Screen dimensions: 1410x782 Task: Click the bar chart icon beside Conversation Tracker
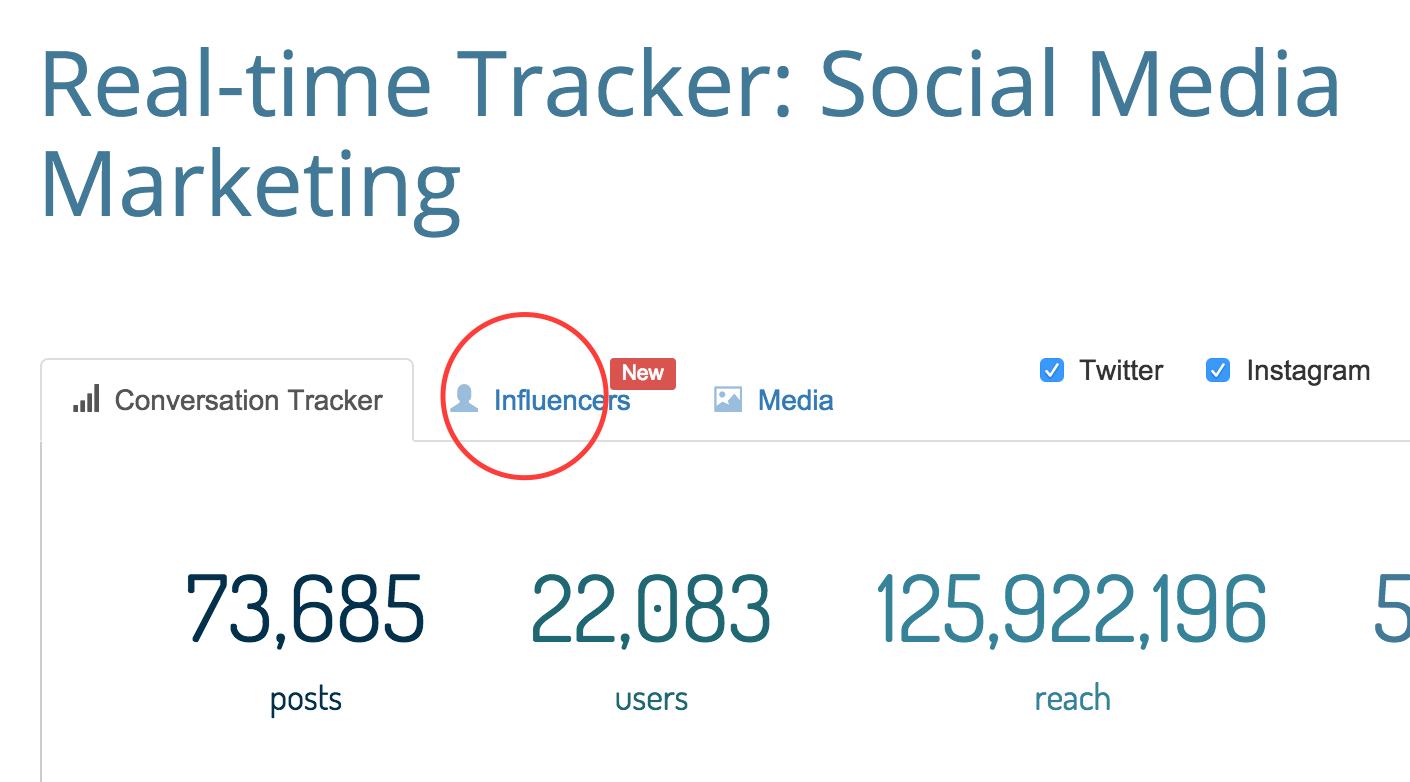pyautogui.click(x=86, y=400)
